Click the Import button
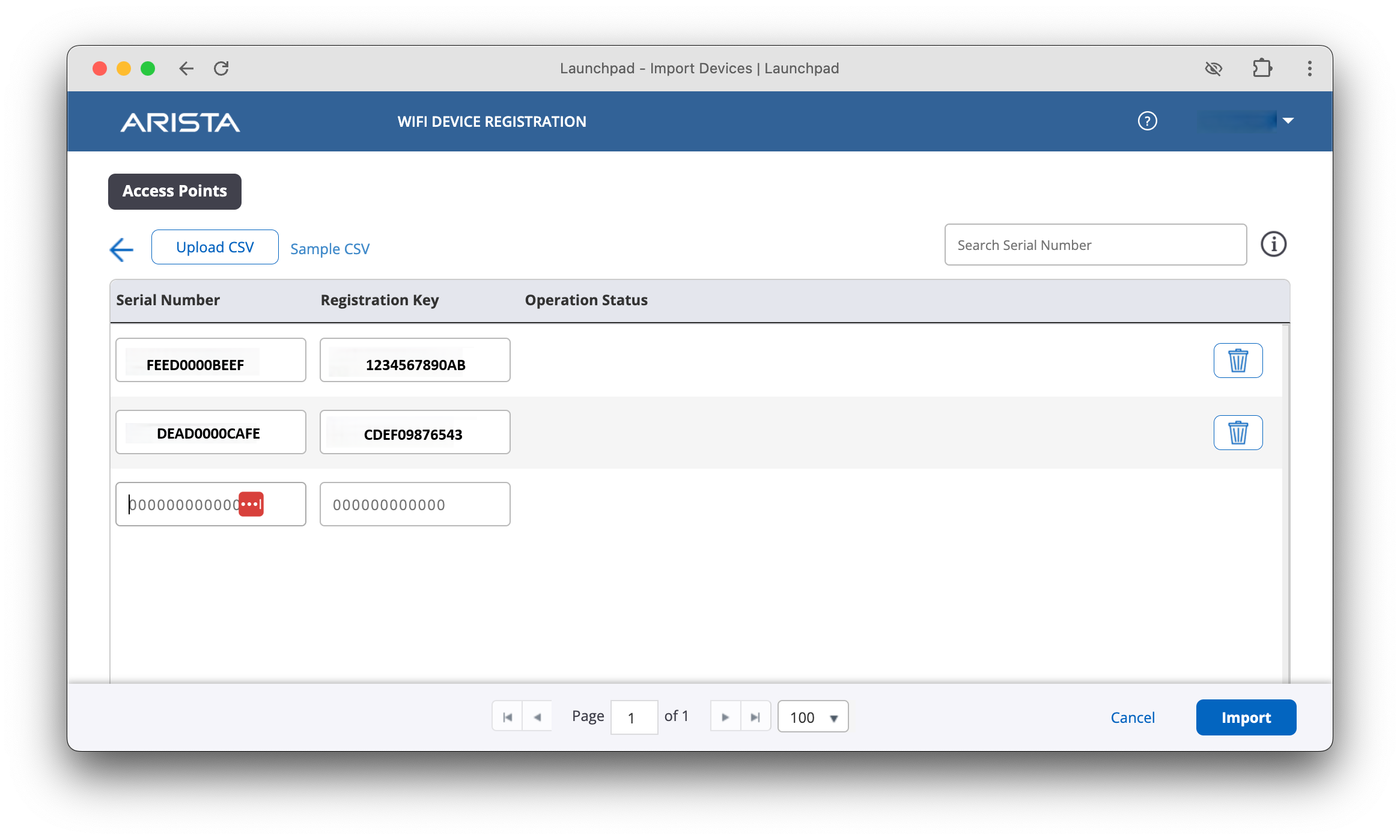Viewport: 1400px width, 840px height. click(1246, 717)
